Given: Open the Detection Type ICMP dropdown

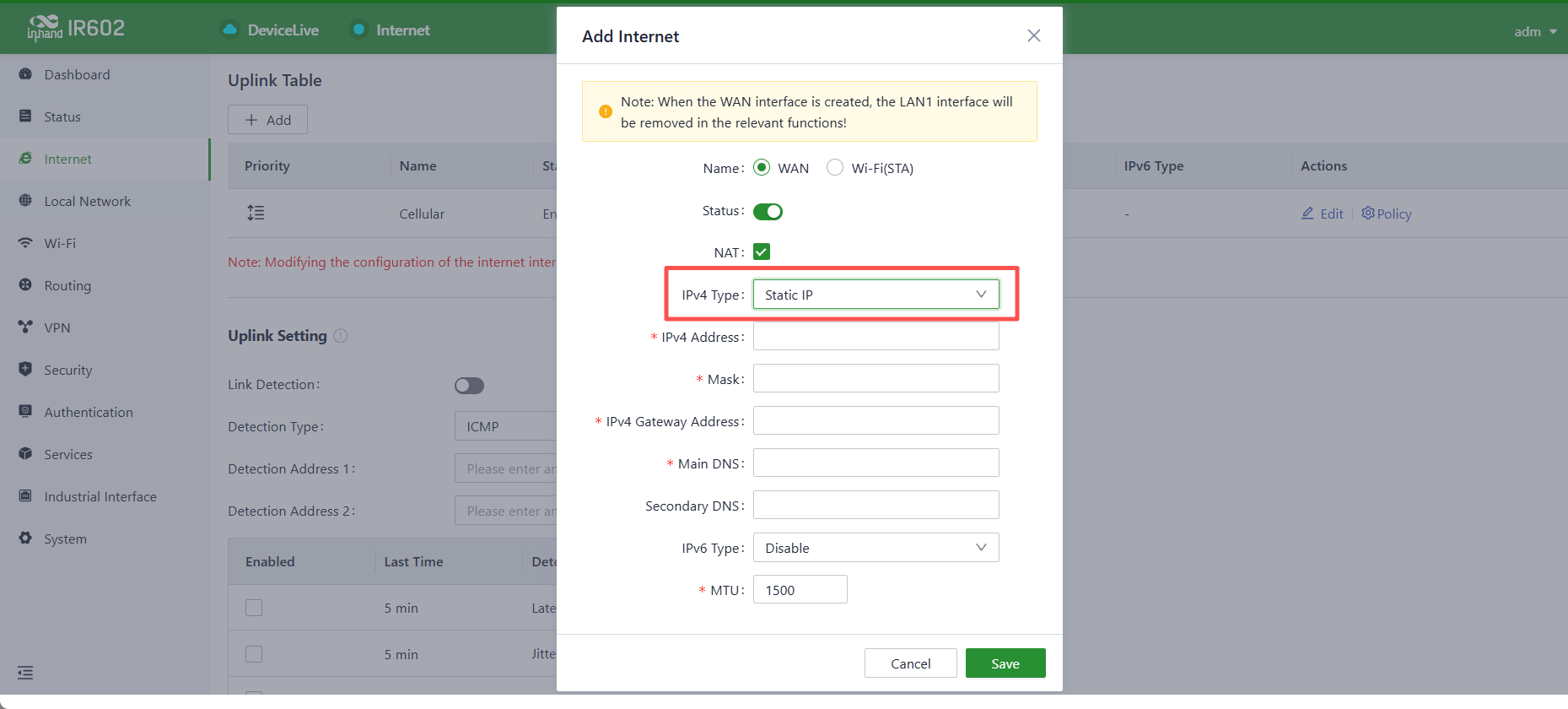Looking at the screenshot, I should [x=506, y=426].
